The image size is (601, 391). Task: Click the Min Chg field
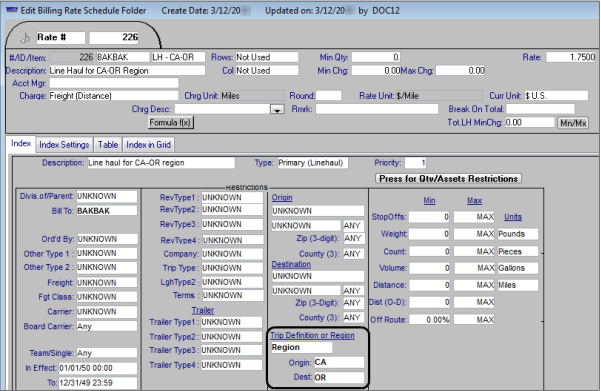click(x=376, y=71)
